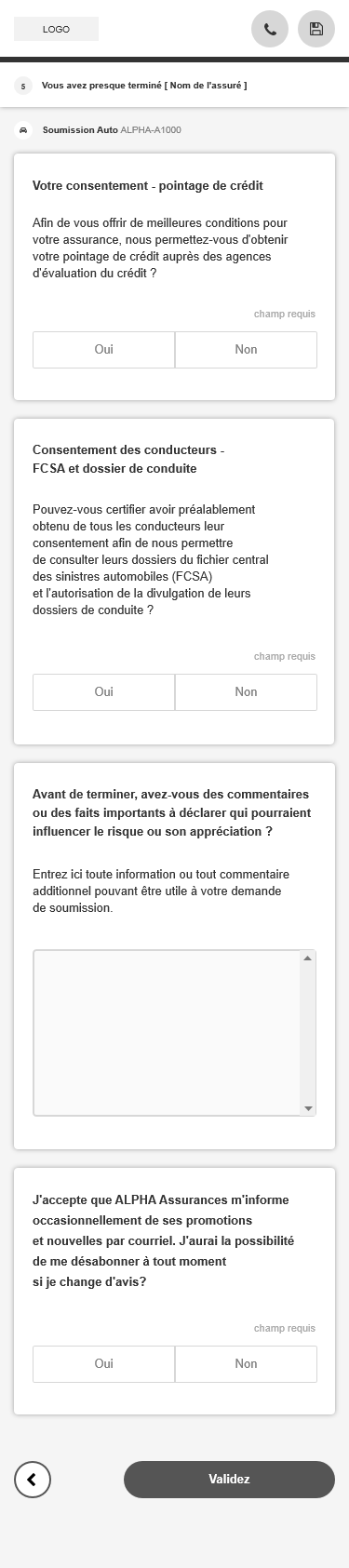Image resolution: width=349 pixels, height=1568 pixels.
Task: Click the phone call icon
Action: tap(270, 29)
